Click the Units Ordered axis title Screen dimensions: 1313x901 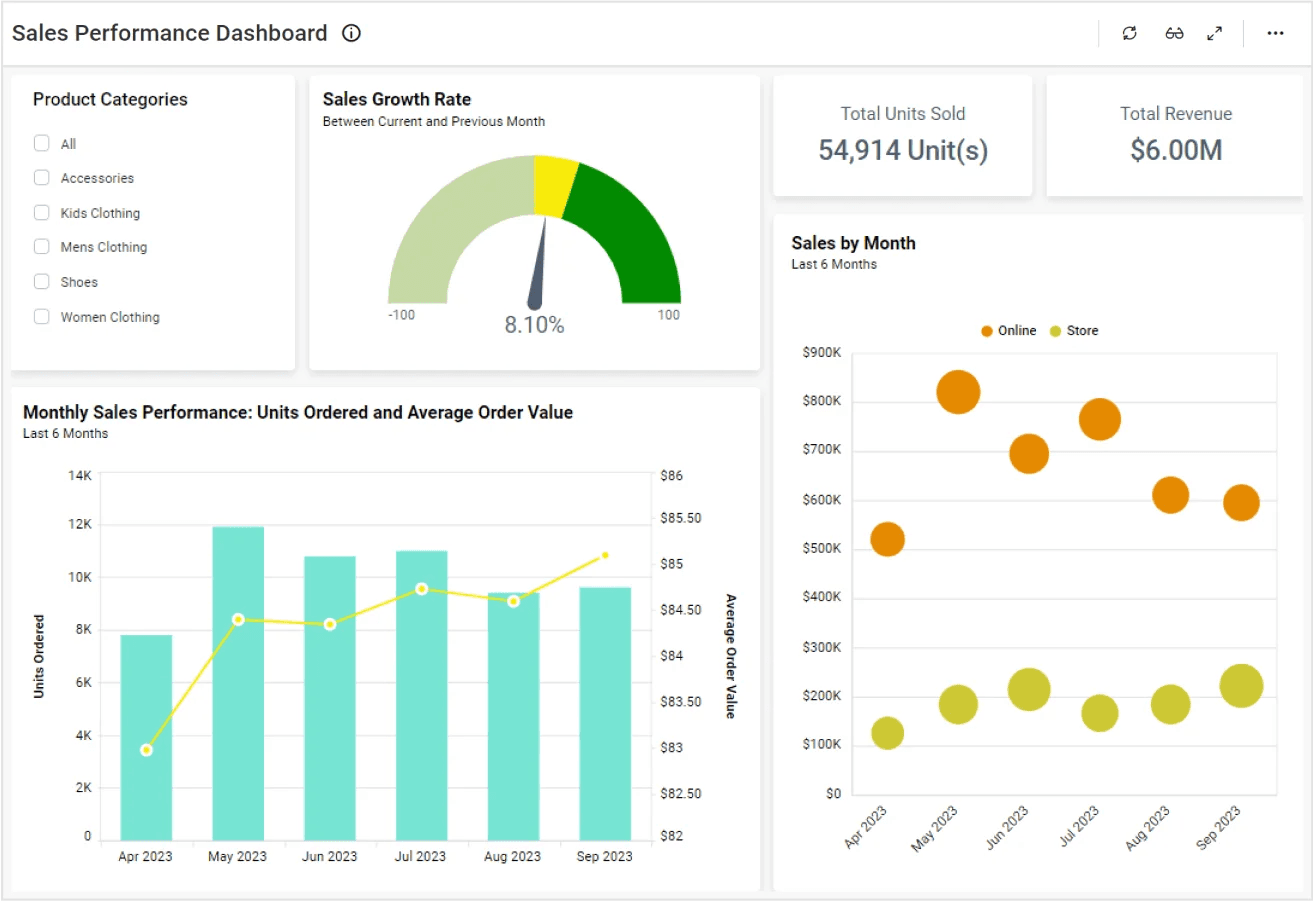[39, 656]
